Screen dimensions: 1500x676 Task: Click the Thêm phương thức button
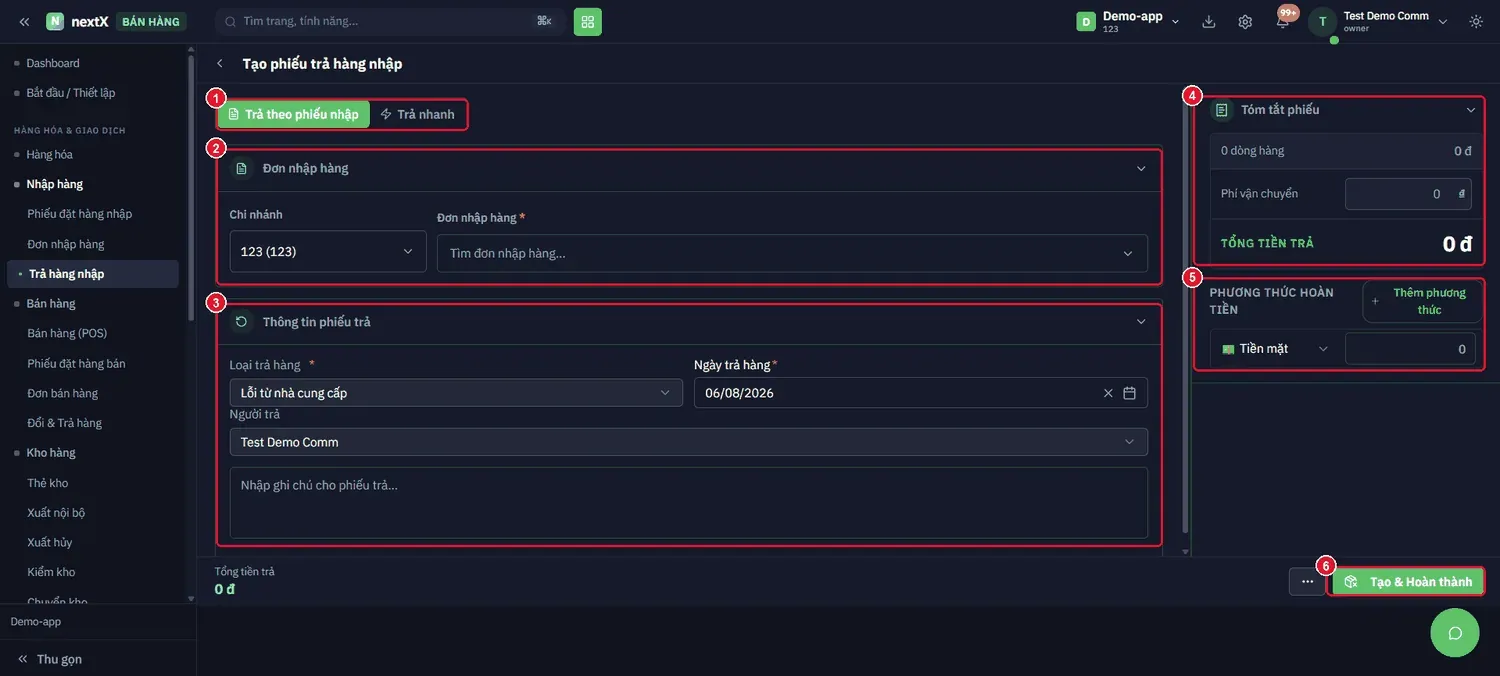pyautogui.click(x=1421, y=301)
